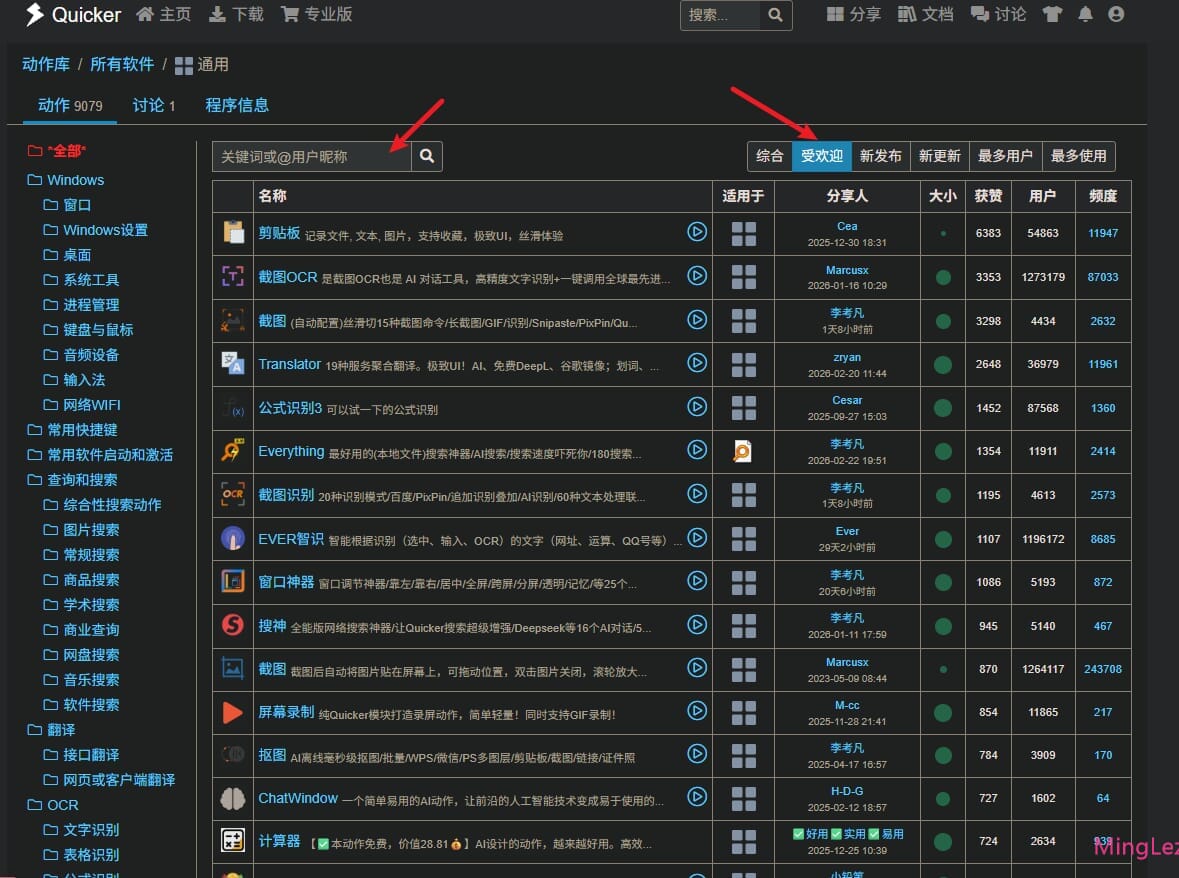Open the 截图OCR action link
The height and width of the screenshot is (878, 1179).
click(287, 277)
